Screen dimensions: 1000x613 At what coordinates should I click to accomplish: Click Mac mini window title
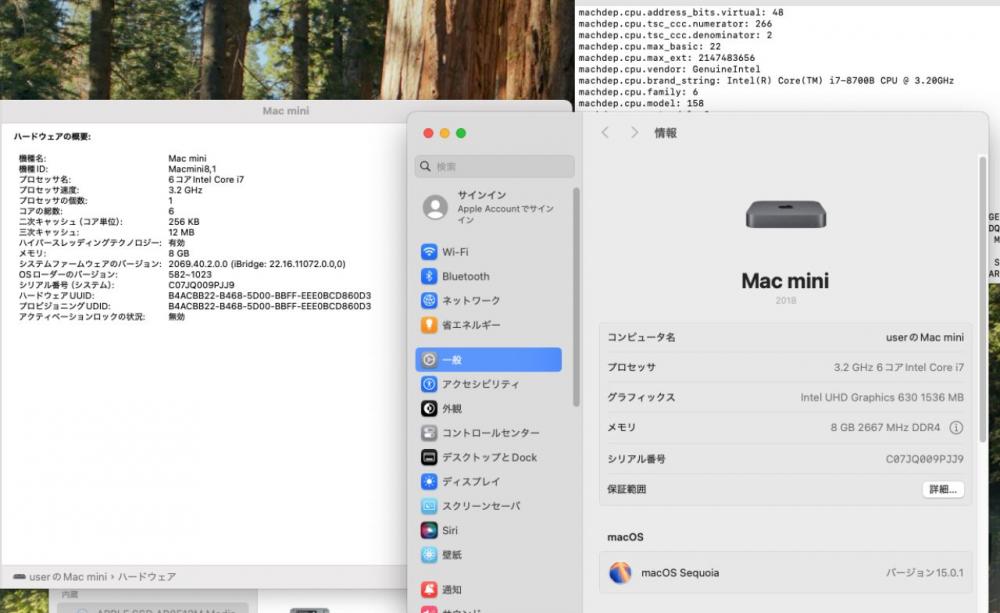(x=286, y=111)
